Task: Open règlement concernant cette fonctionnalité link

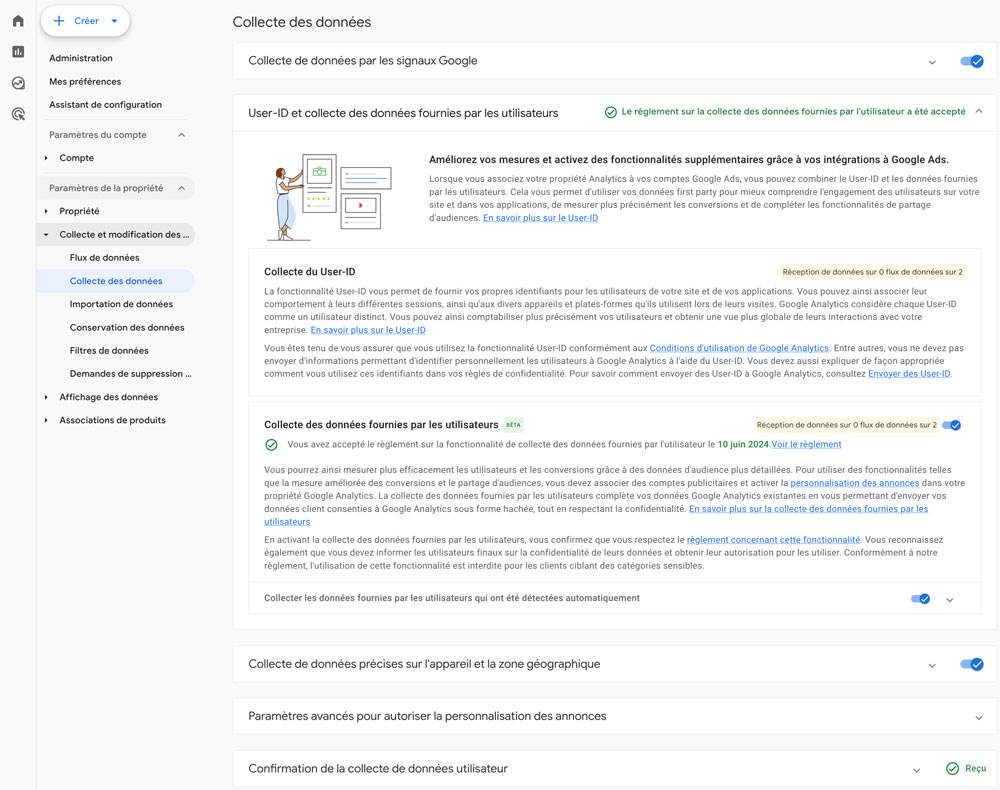Action: 773,540
